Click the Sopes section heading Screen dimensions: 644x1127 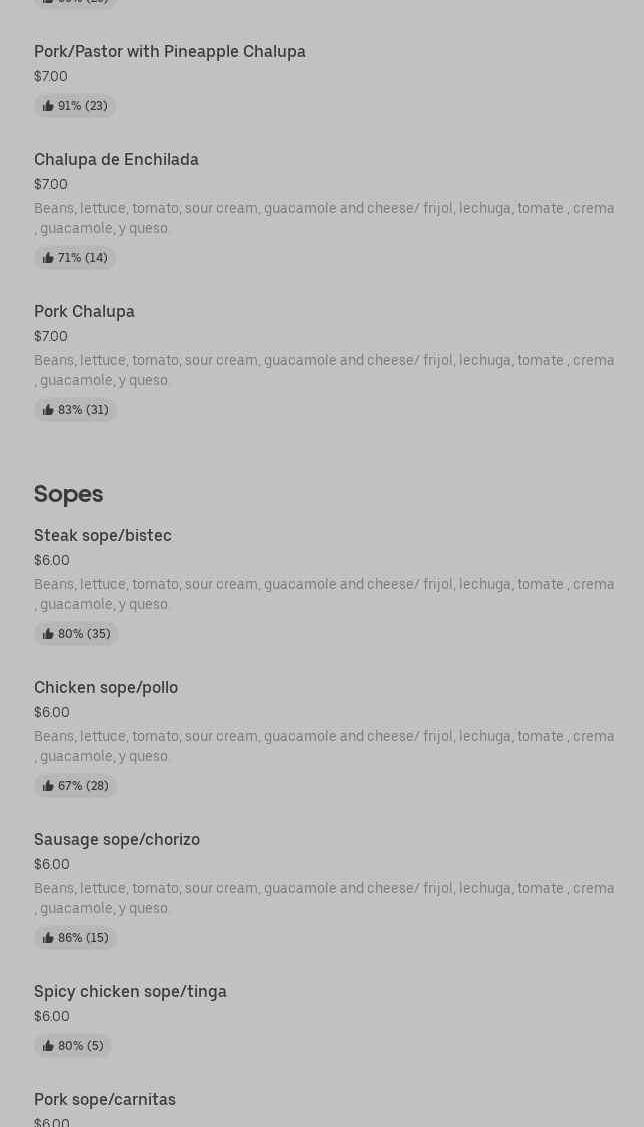click(68, 494)
